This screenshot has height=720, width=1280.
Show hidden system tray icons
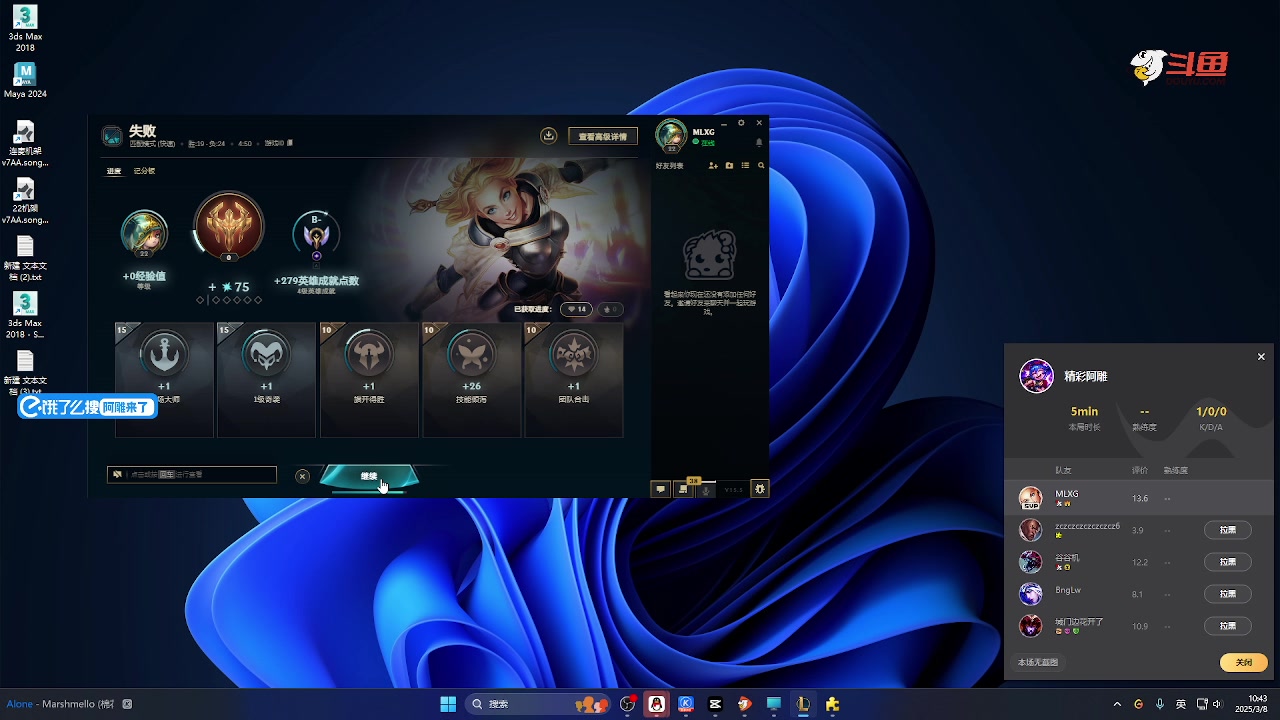[1117, 704]
